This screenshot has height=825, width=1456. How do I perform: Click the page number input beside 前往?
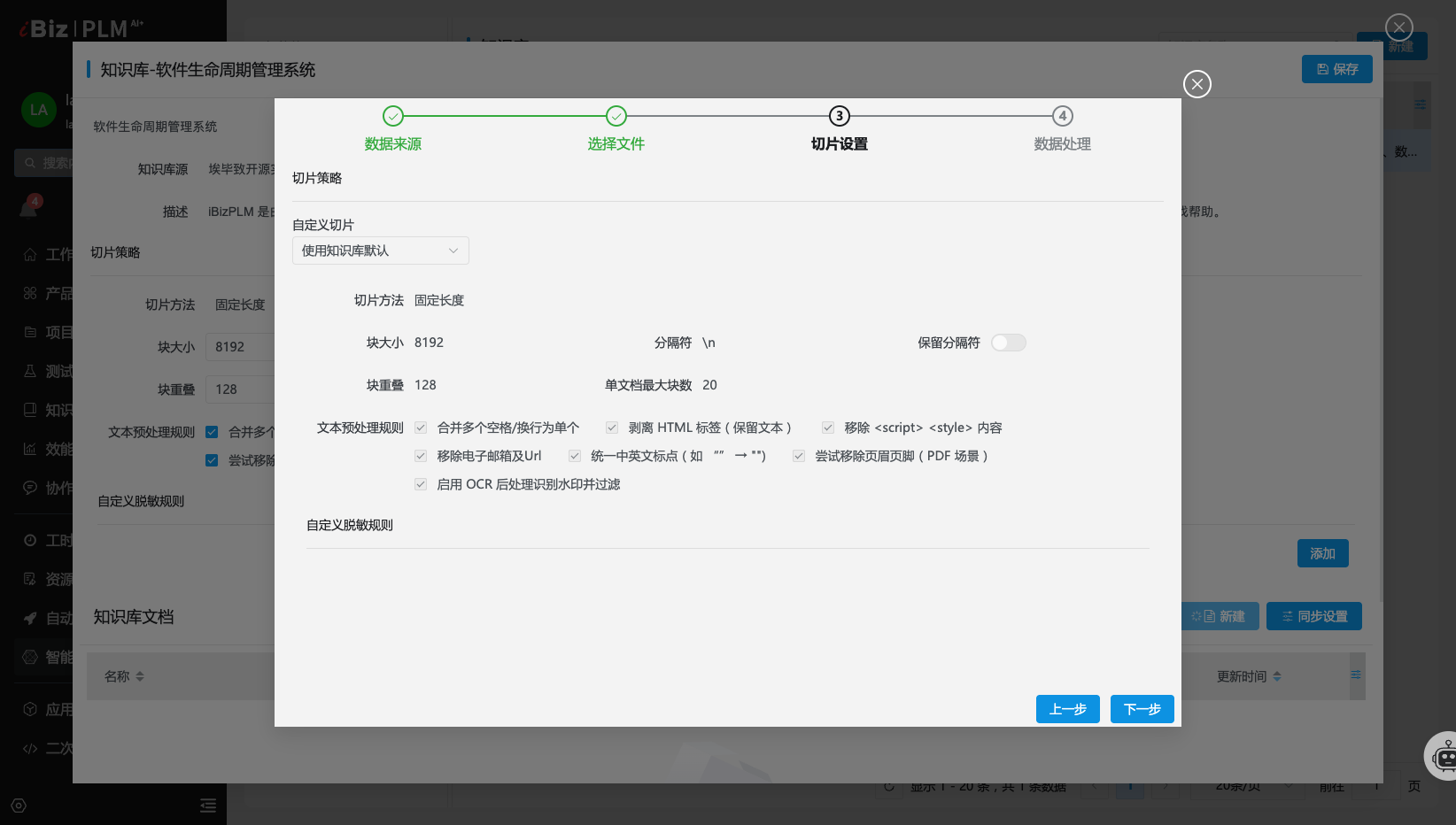pyautogui.click(x=1376, y=785)
